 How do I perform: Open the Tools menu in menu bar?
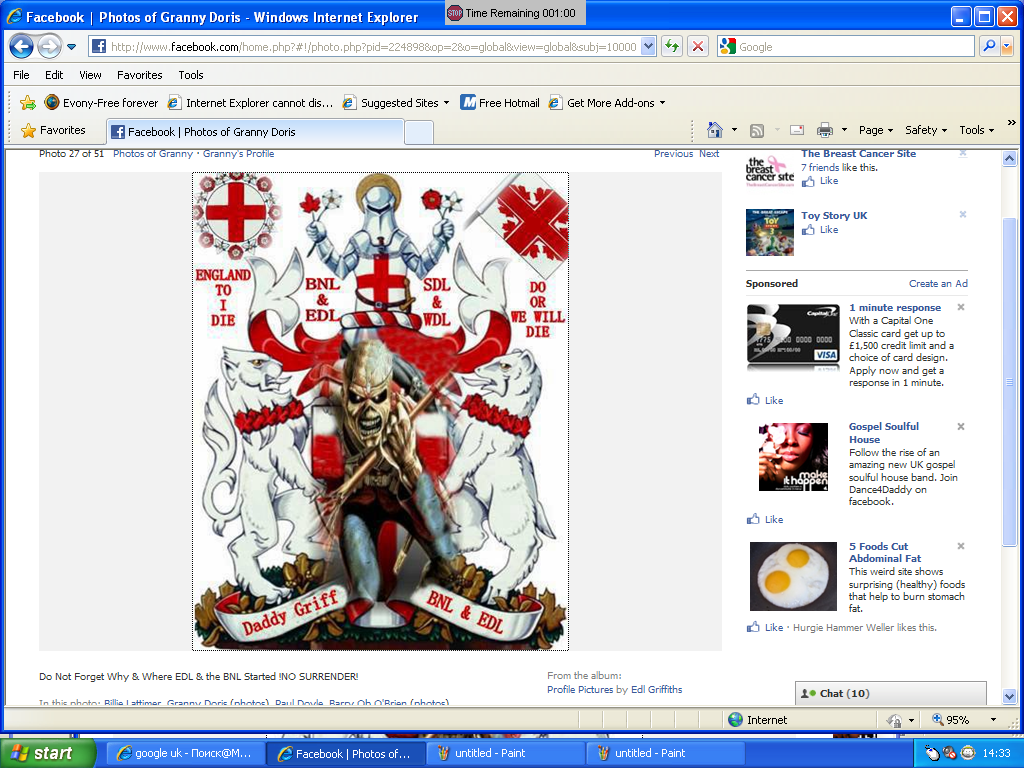pyautogui.click(x=190, y=75)
